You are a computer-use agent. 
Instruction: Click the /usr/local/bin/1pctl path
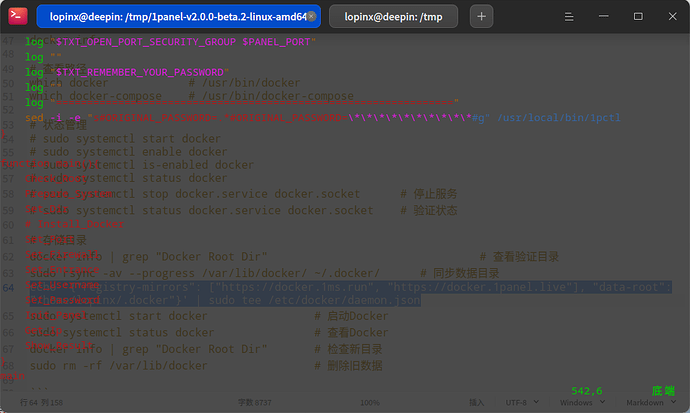pyautogui.click(x=558, y=118)
